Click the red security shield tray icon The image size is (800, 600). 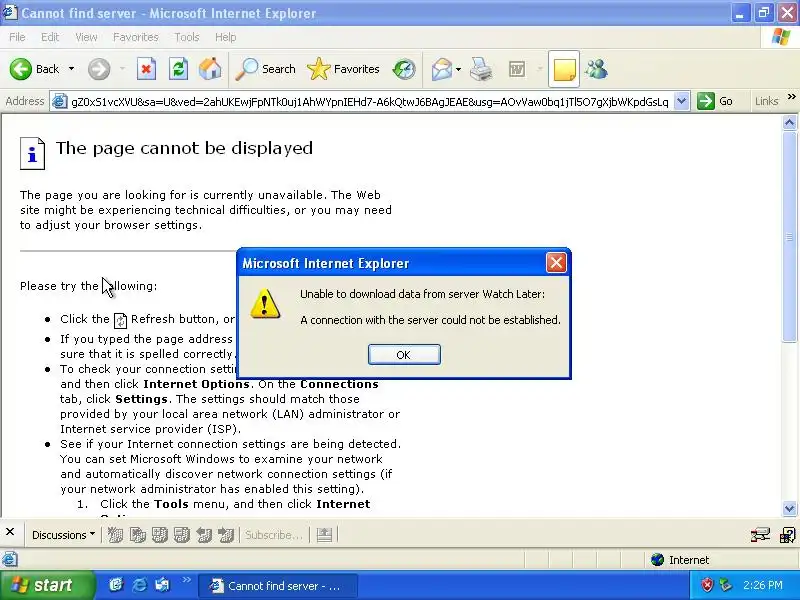click(707, 585)
